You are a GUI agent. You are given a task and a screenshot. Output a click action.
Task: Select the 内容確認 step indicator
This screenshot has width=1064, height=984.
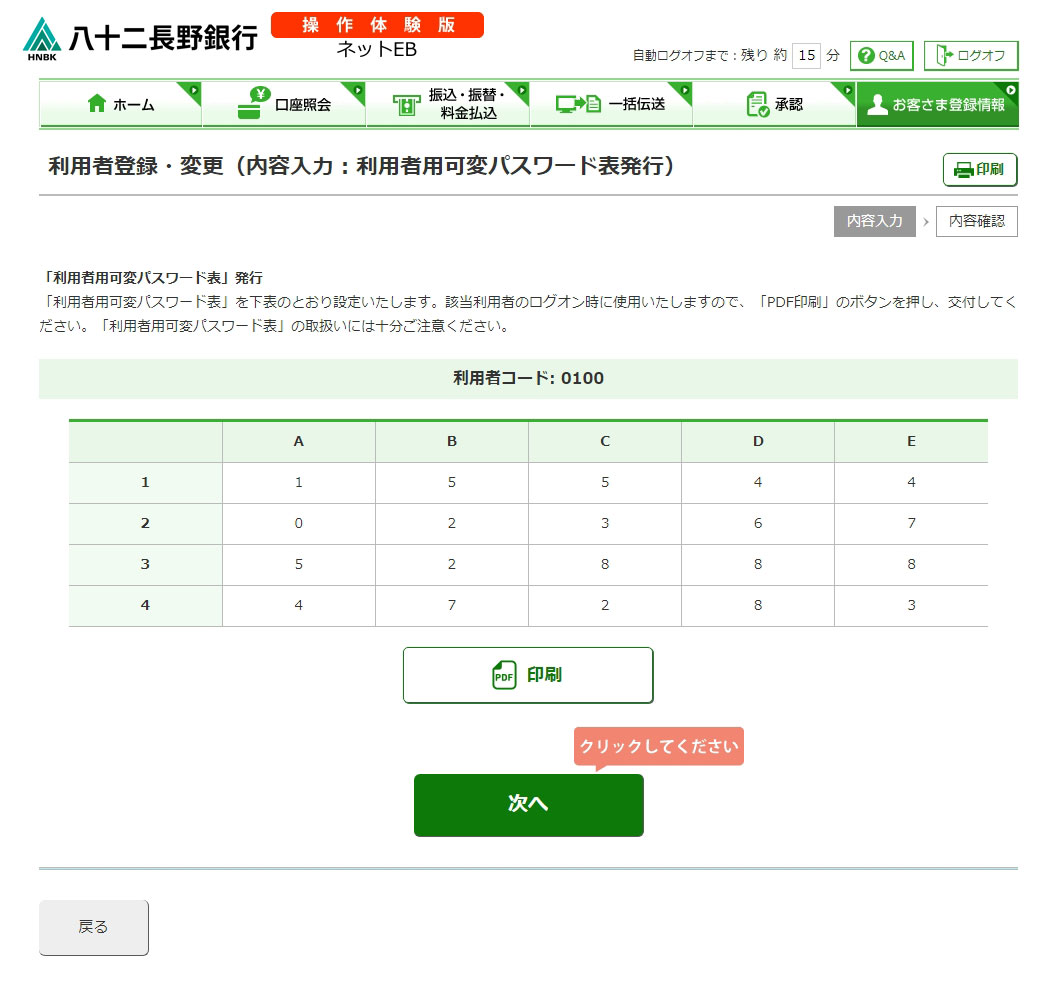tap(976, 221)
